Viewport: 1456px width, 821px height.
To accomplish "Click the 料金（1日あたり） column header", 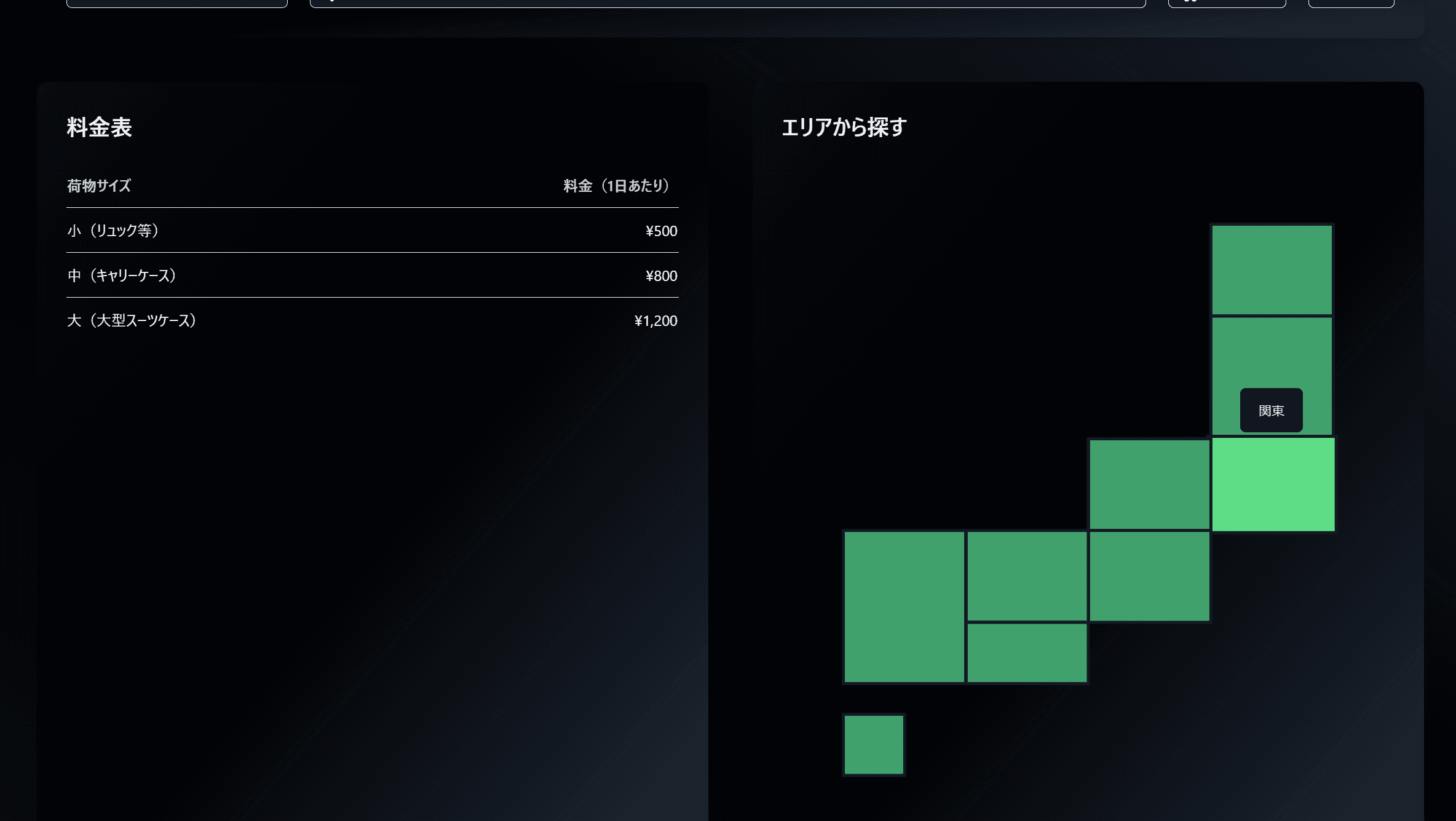I will coord(616,186).
